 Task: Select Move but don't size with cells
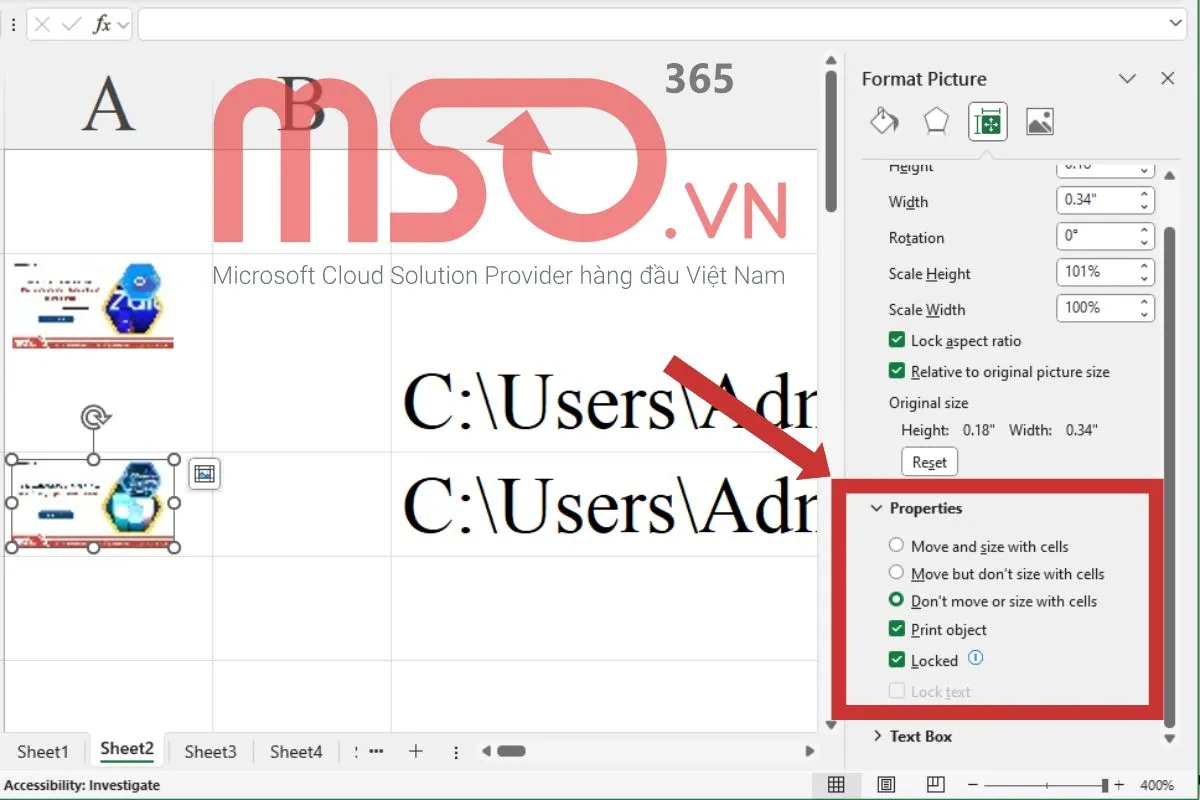coord(895,573)
